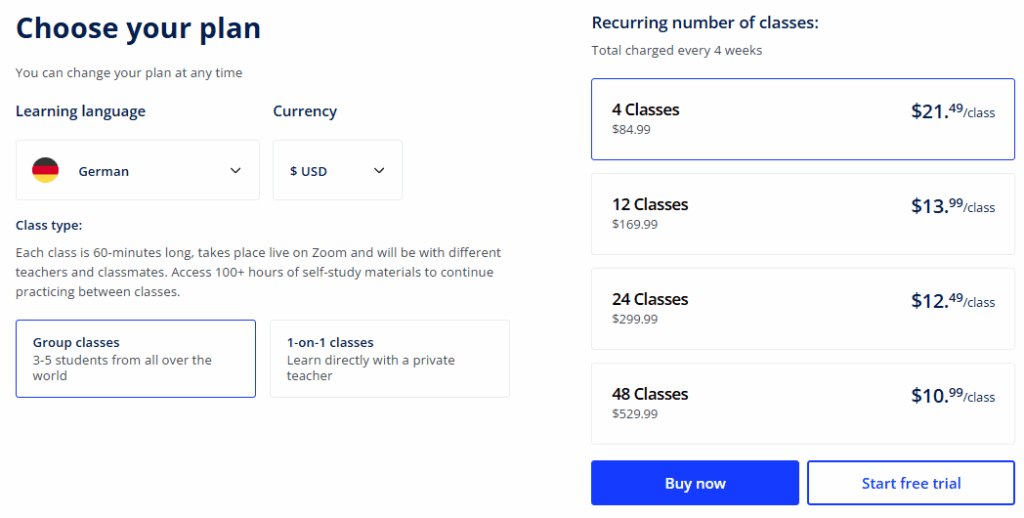1024x518 pixels.
Task: Switch to 1-on-1 classes
Action: [x=389, y=359]
